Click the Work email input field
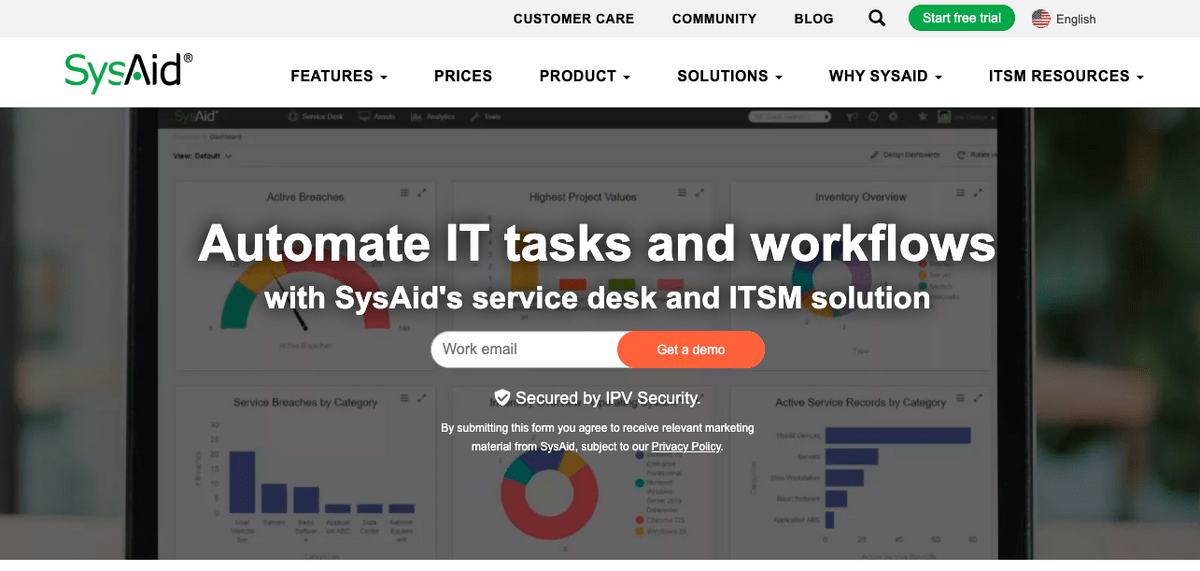Screen dimensions: 1200x571 pyautogui.click(x=526, y=349)
